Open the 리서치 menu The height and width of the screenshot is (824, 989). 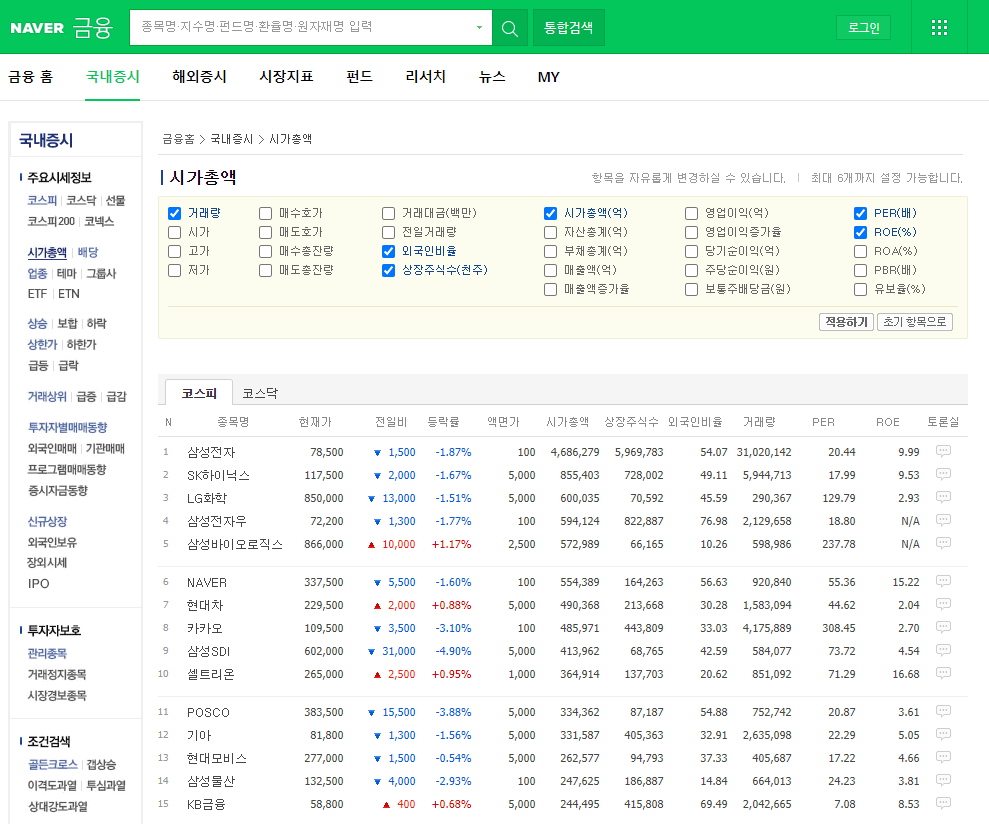pyautogui.click(x=426, y=76)
